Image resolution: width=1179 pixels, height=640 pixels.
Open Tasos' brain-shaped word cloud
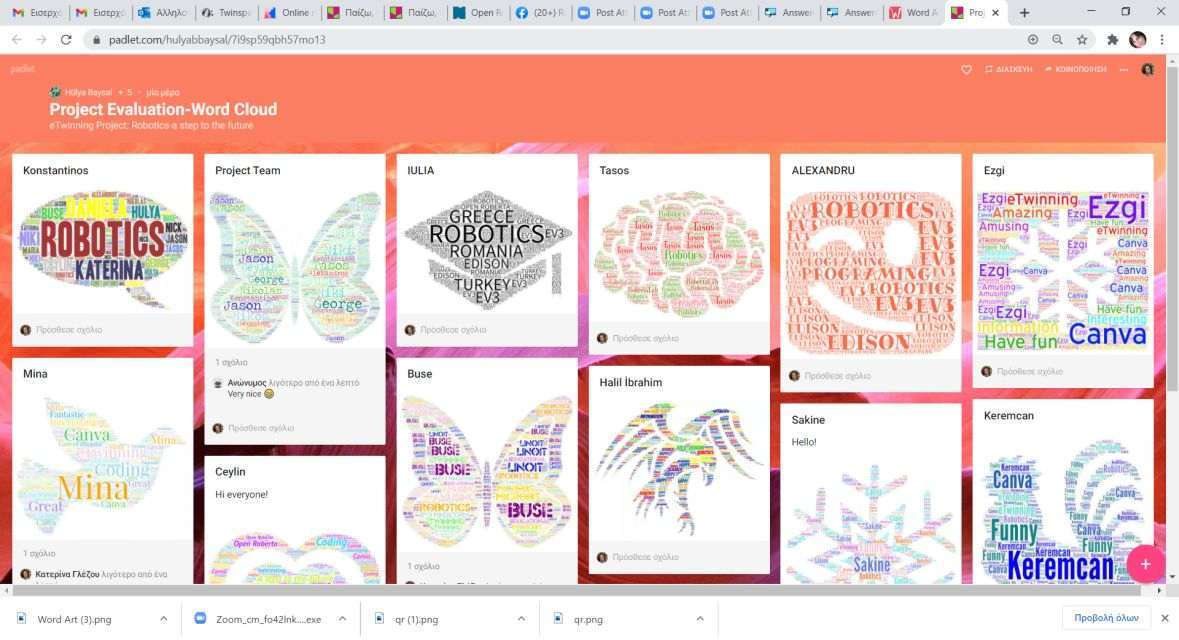[679, 253]
